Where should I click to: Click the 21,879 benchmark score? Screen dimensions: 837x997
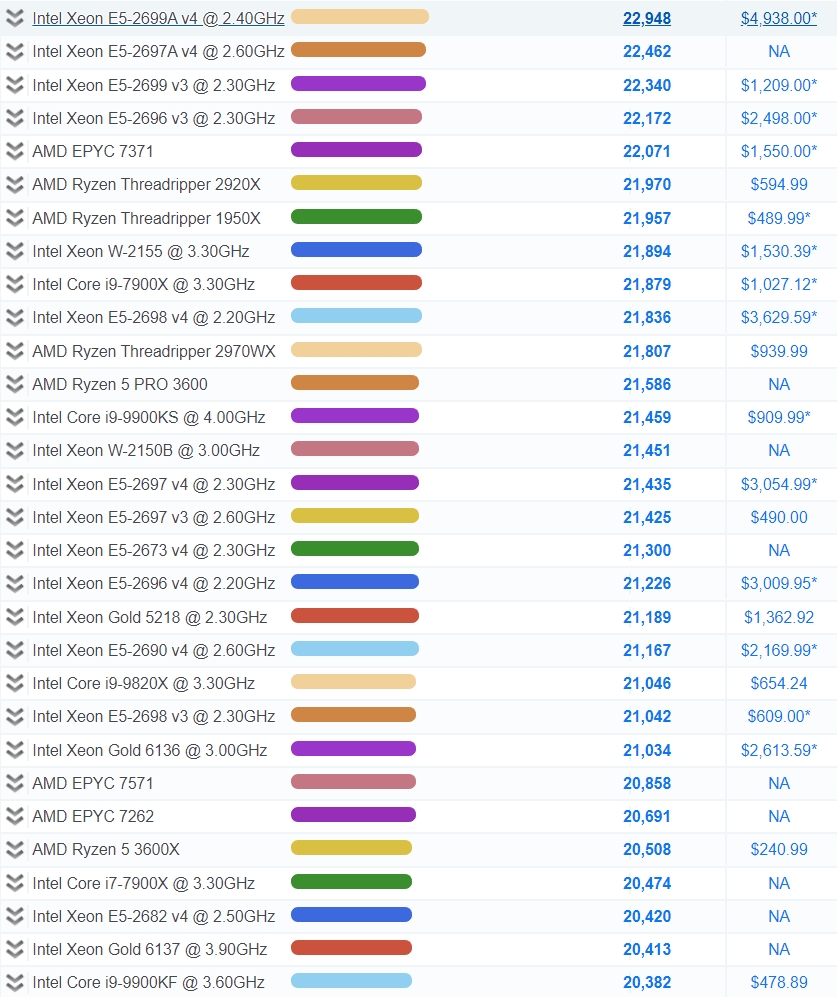point(647,284)
